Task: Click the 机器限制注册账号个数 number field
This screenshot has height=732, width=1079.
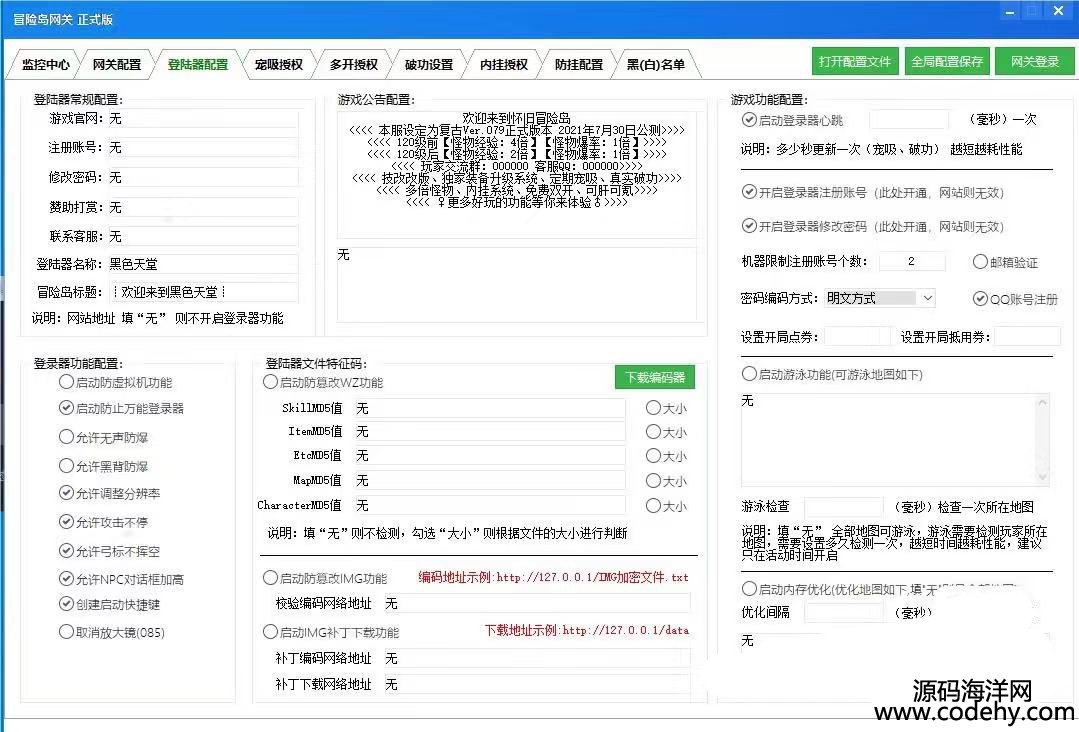Action: coord(911,262)
